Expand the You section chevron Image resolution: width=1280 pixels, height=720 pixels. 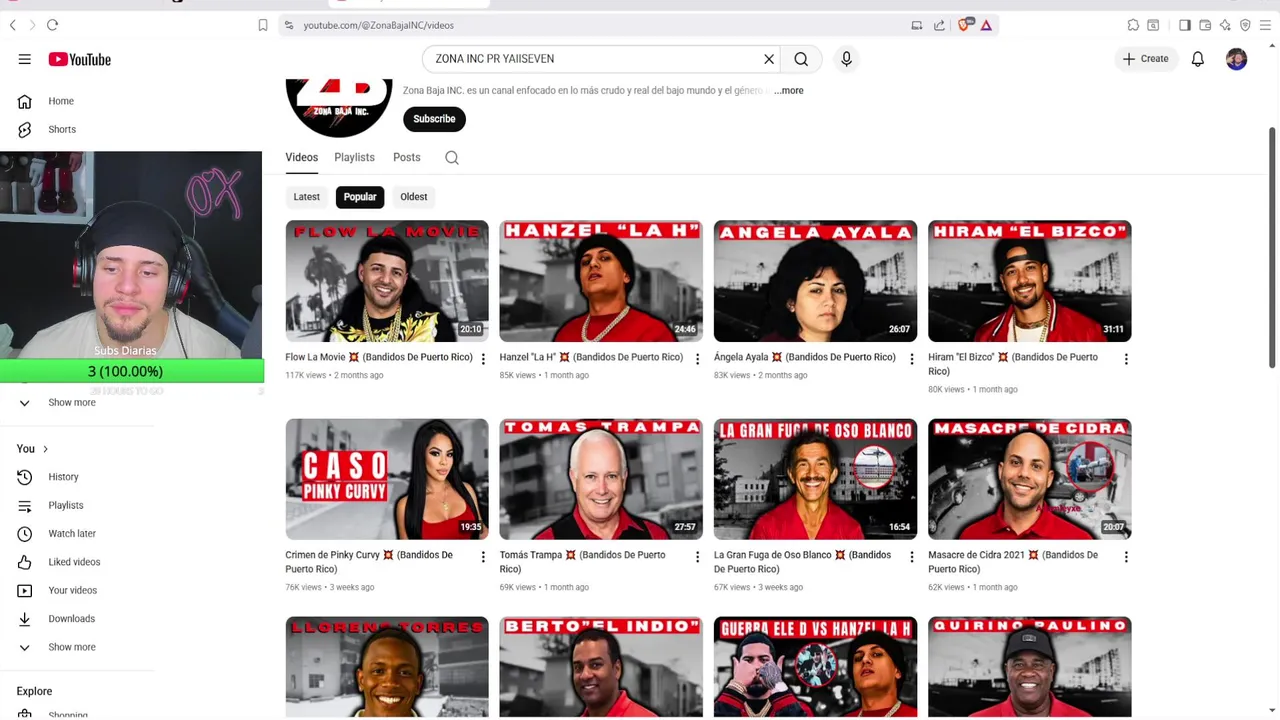pyautogui.click(x=45, y=449)
